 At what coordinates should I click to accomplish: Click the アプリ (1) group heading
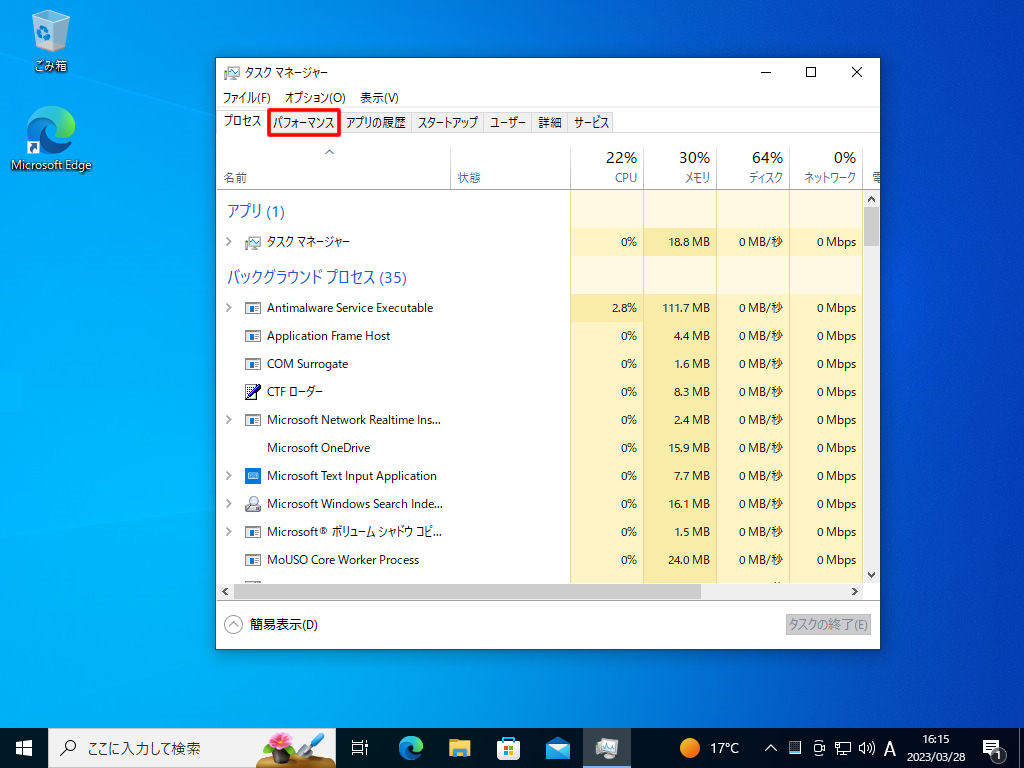pos(255,212)
